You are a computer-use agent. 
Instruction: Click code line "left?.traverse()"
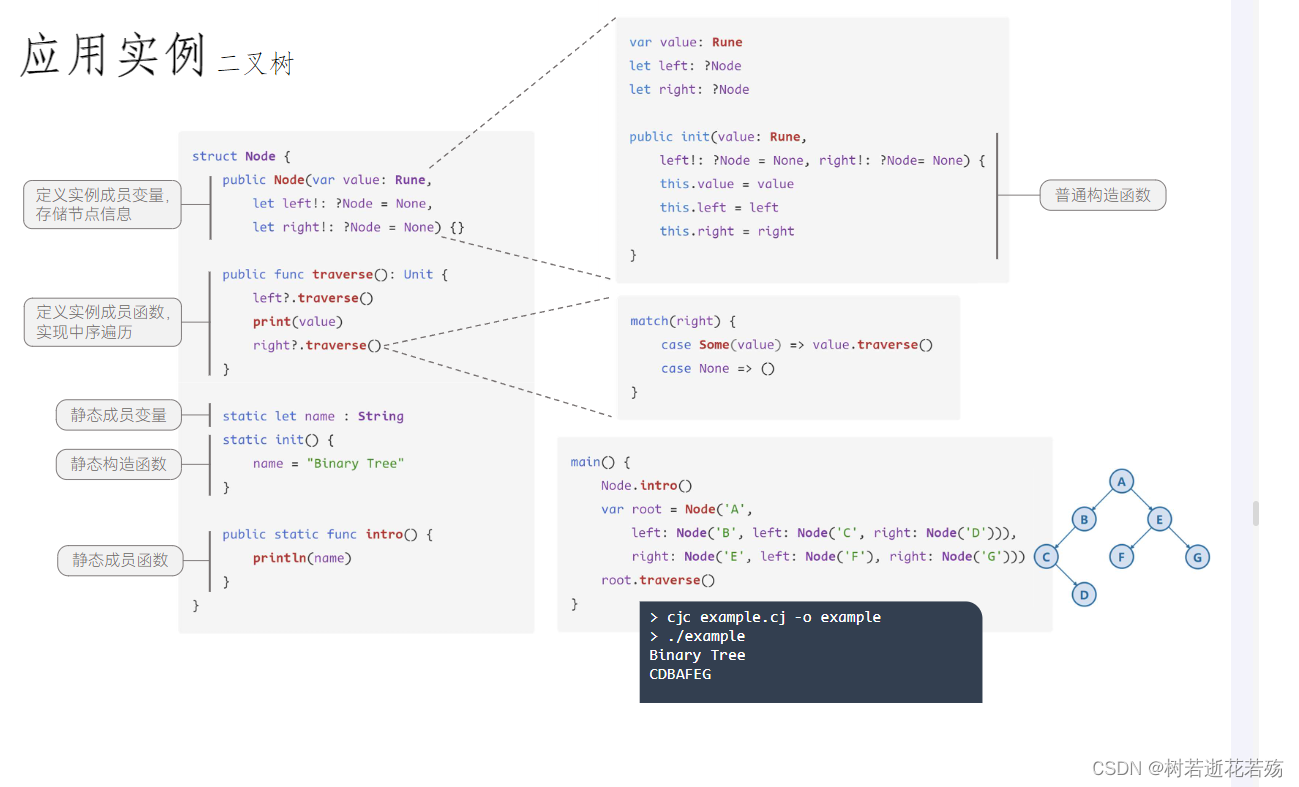point(313,298)
